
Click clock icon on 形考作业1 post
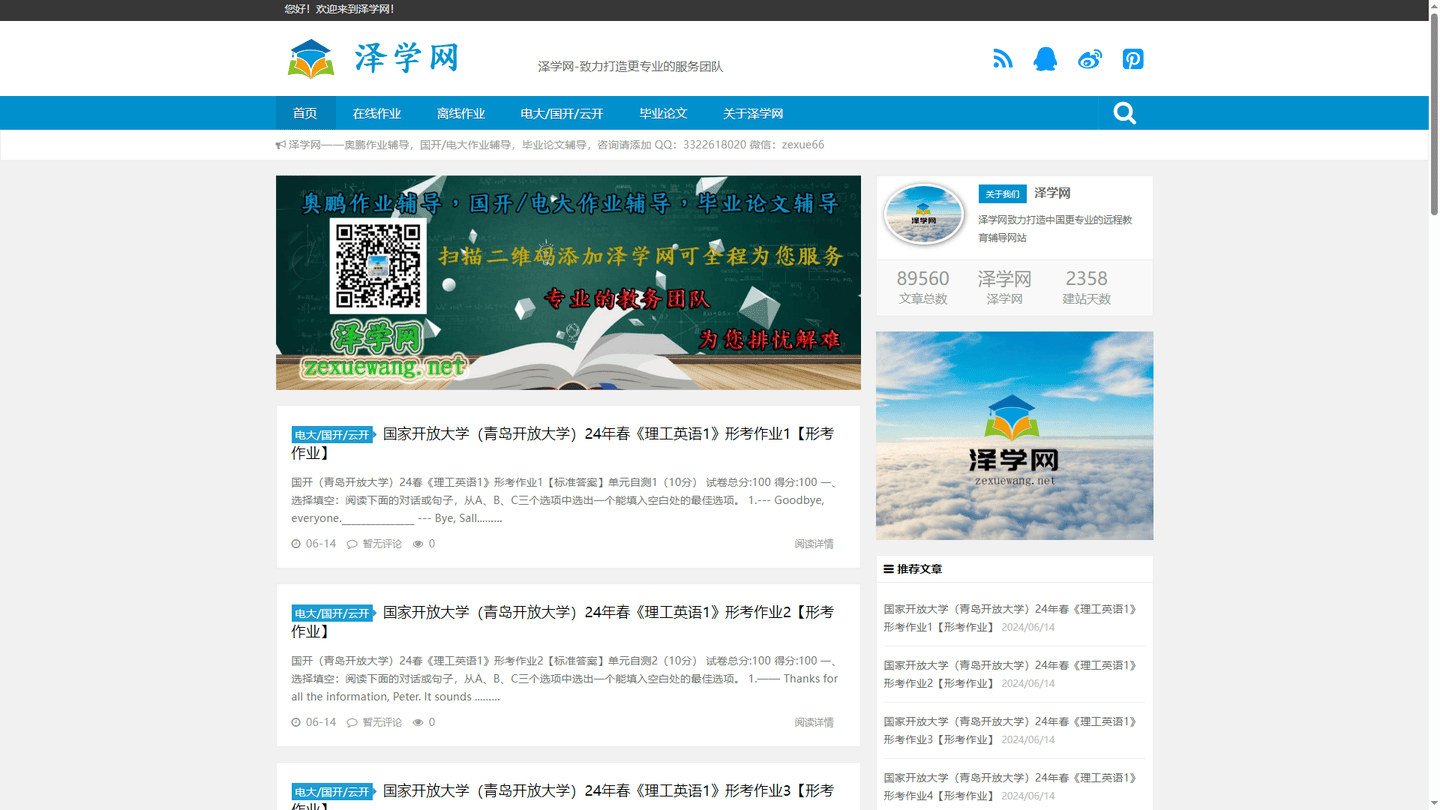(296, 544)
